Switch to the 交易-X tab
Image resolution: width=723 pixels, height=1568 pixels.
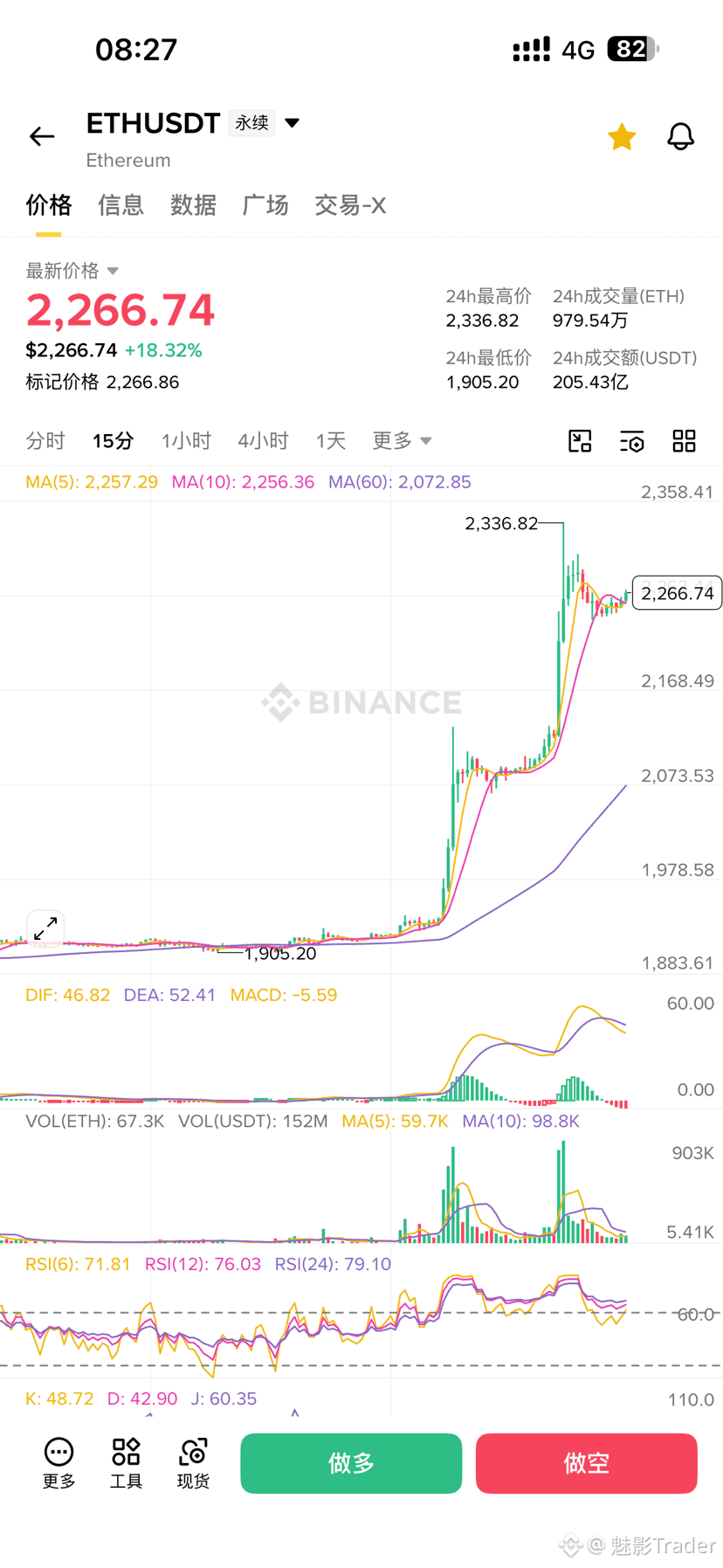(350, 205)
